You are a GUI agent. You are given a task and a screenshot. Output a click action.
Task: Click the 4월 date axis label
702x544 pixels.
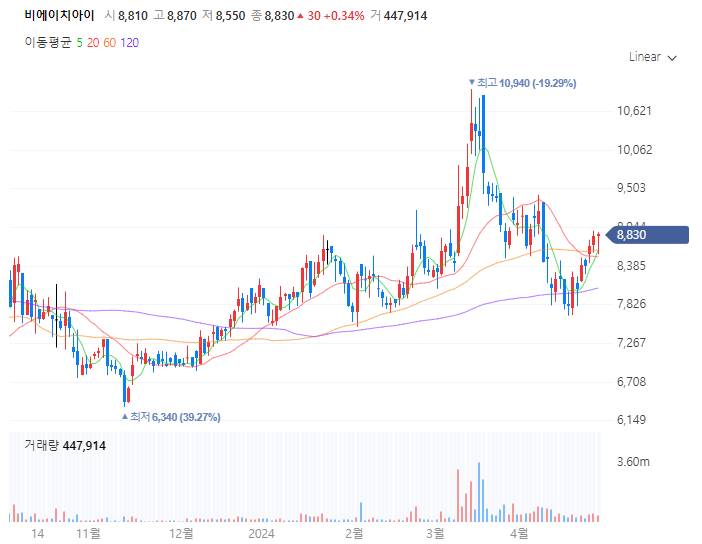pyautogui.click(x=520, y=533)
